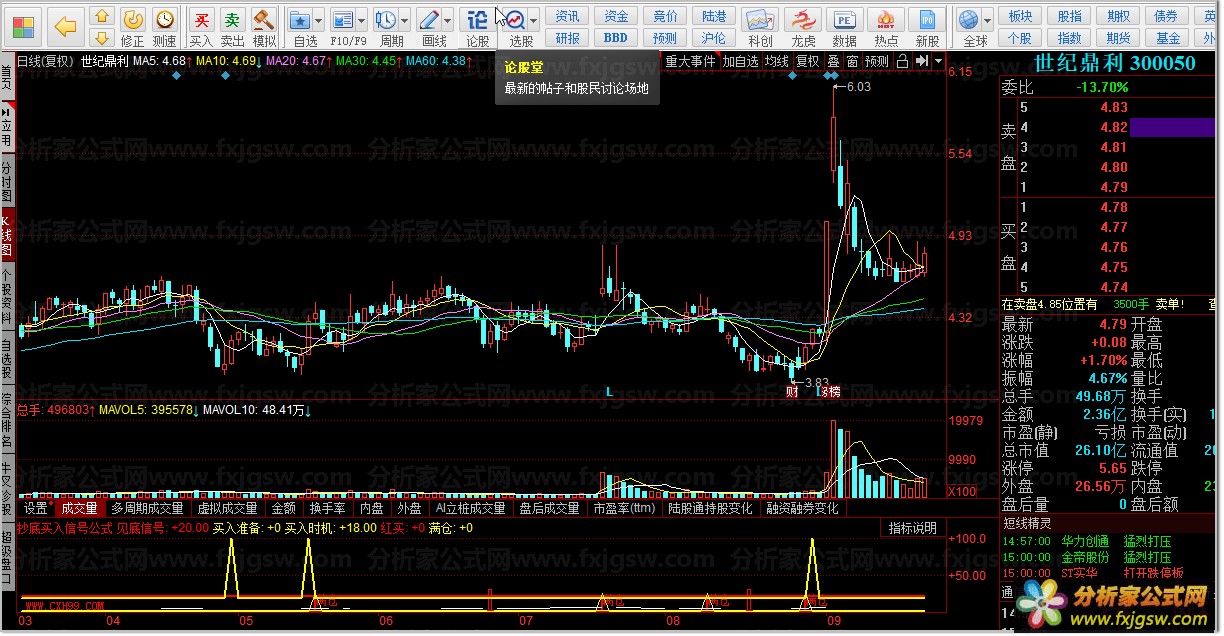Expand the 画线 dropdown arrow
This screenshot has height=636, width=1224.
[448, 20]
